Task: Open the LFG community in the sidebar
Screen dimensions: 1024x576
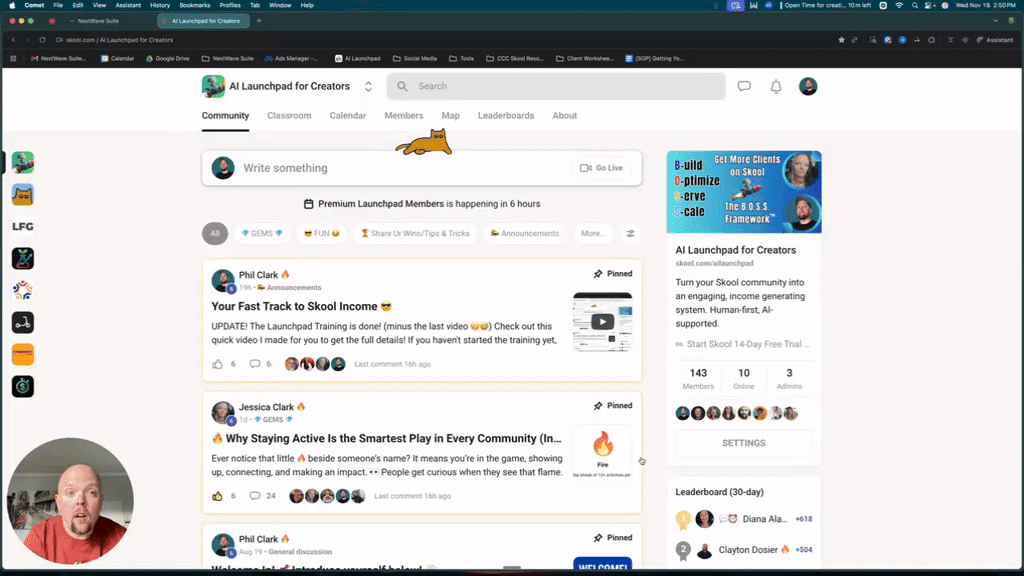Action: [x=23, y=227]
